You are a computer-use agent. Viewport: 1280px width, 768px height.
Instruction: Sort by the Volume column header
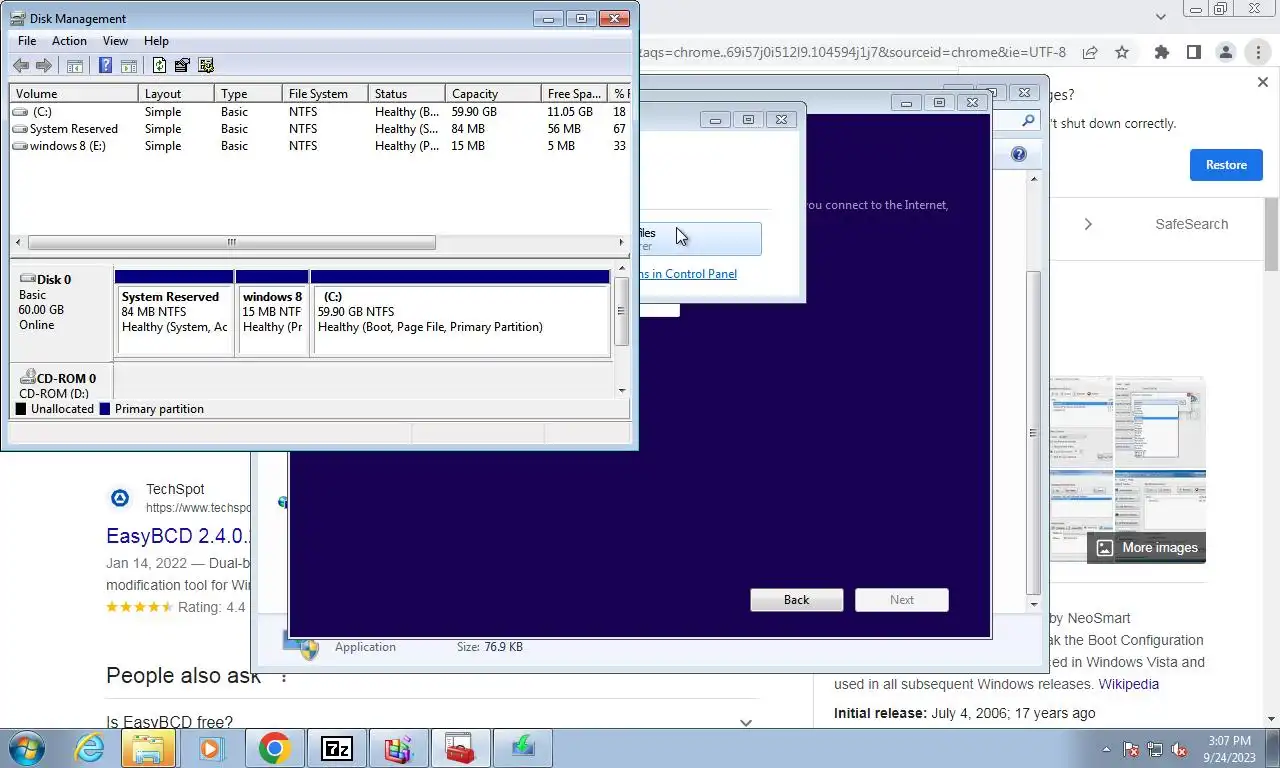tap(74, 93)
